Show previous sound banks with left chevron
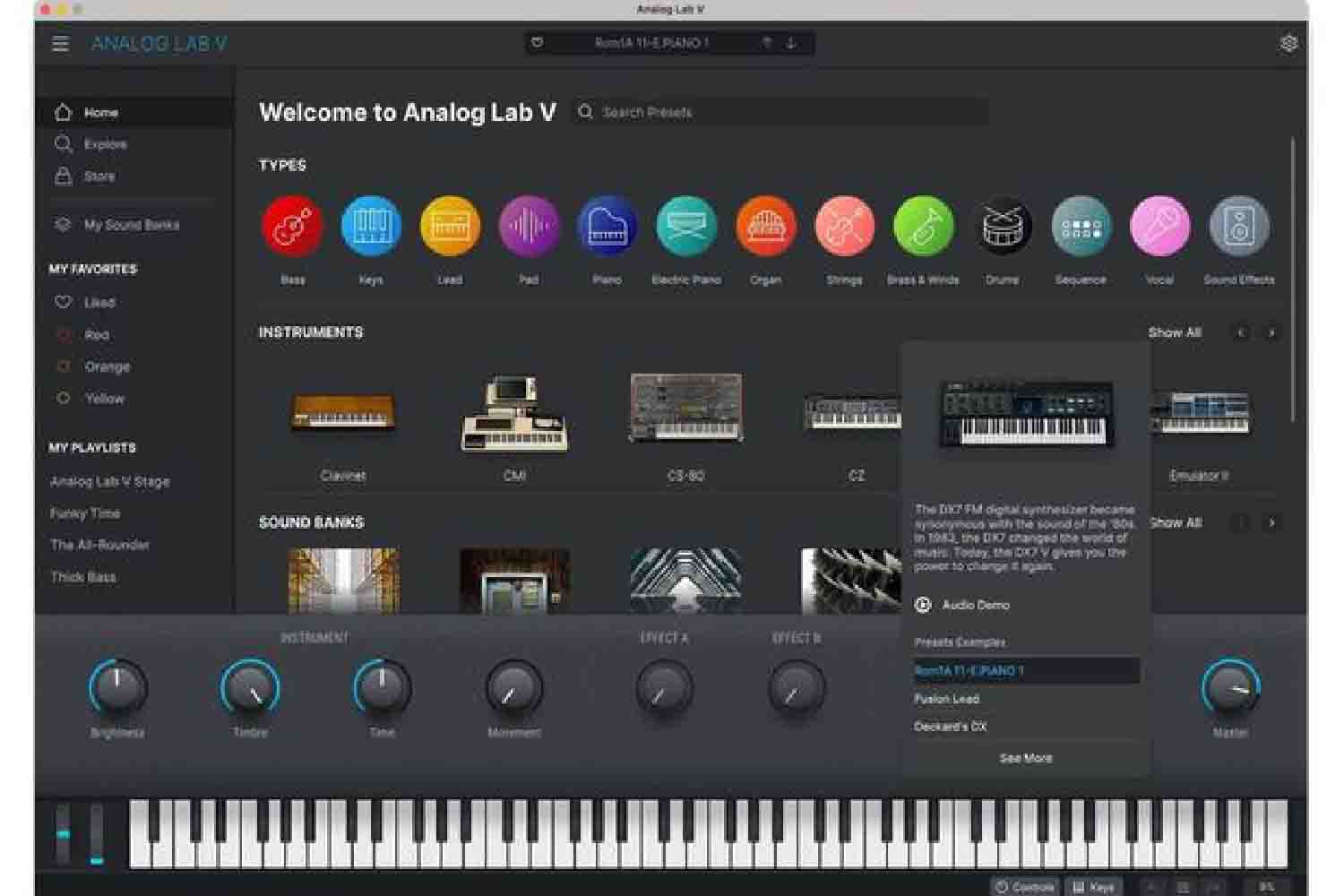The width and height of the screenshot is (1344, 896). click(x=1241, y=522)
